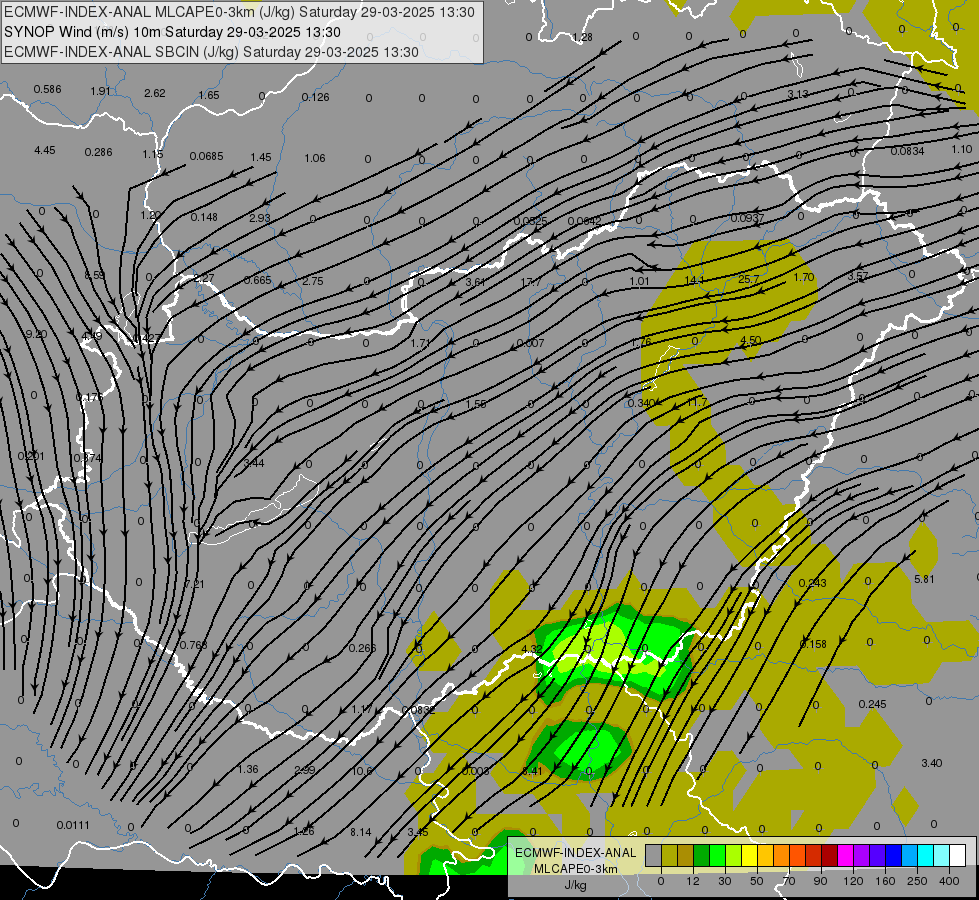979x900 pixels.
Task: Click the map value 2.75
Action: coord(312,281)
